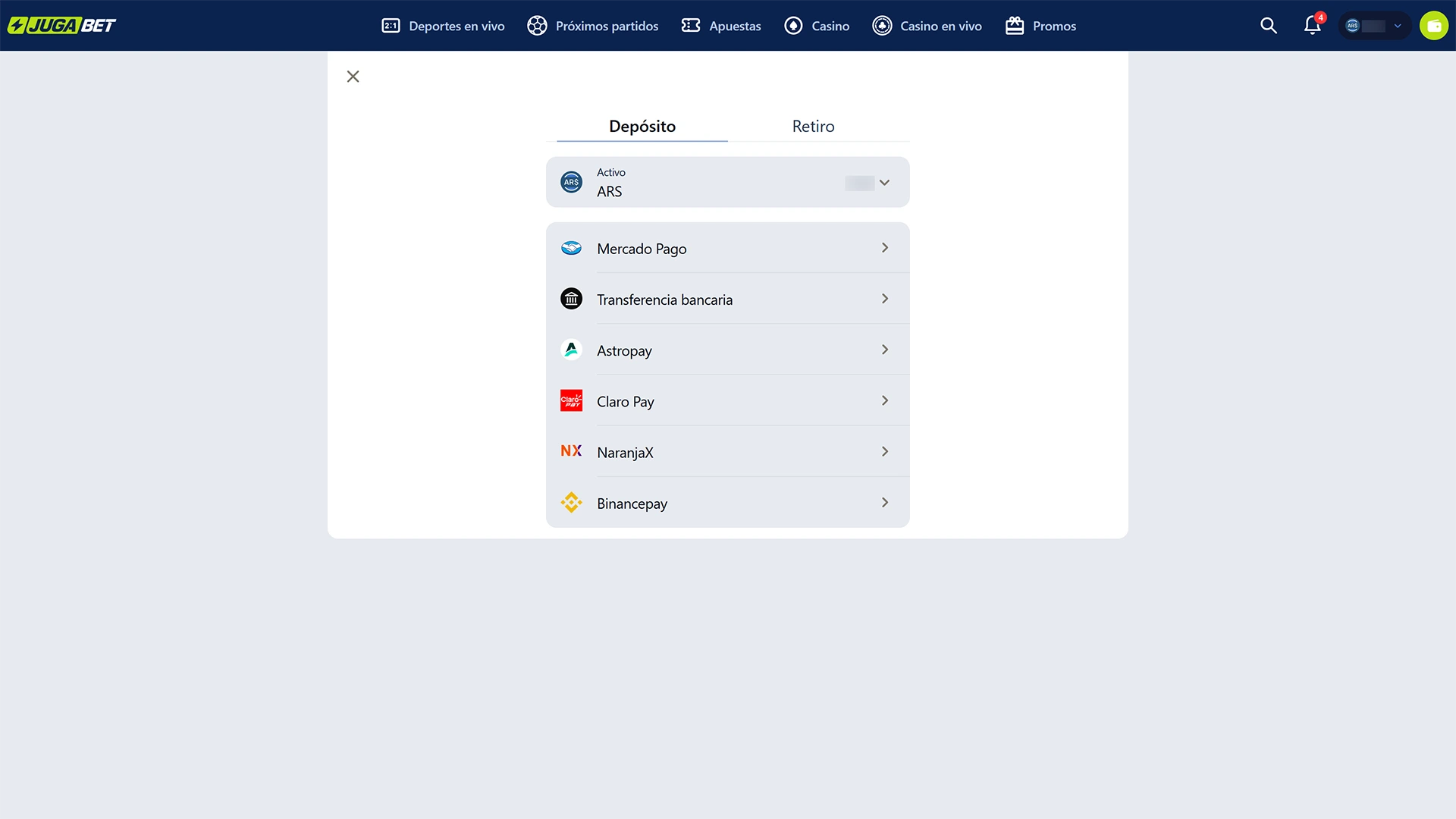
Task: Click the ARS currency icon in header
Action: point(1352,26)
